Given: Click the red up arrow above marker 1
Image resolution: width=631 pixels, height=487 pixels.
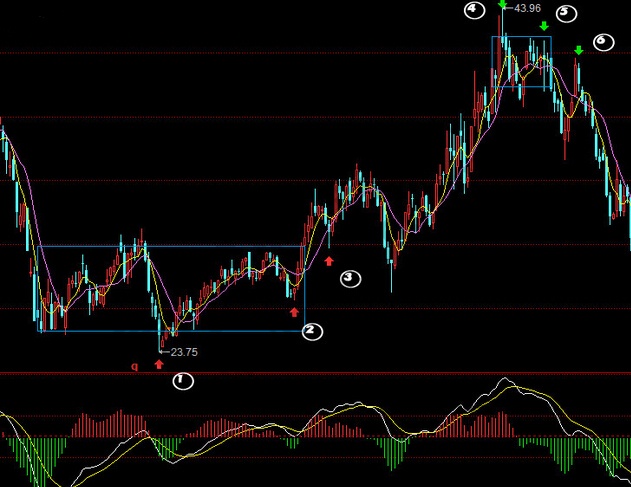Looking at the screenshot, I should point(158,364).
